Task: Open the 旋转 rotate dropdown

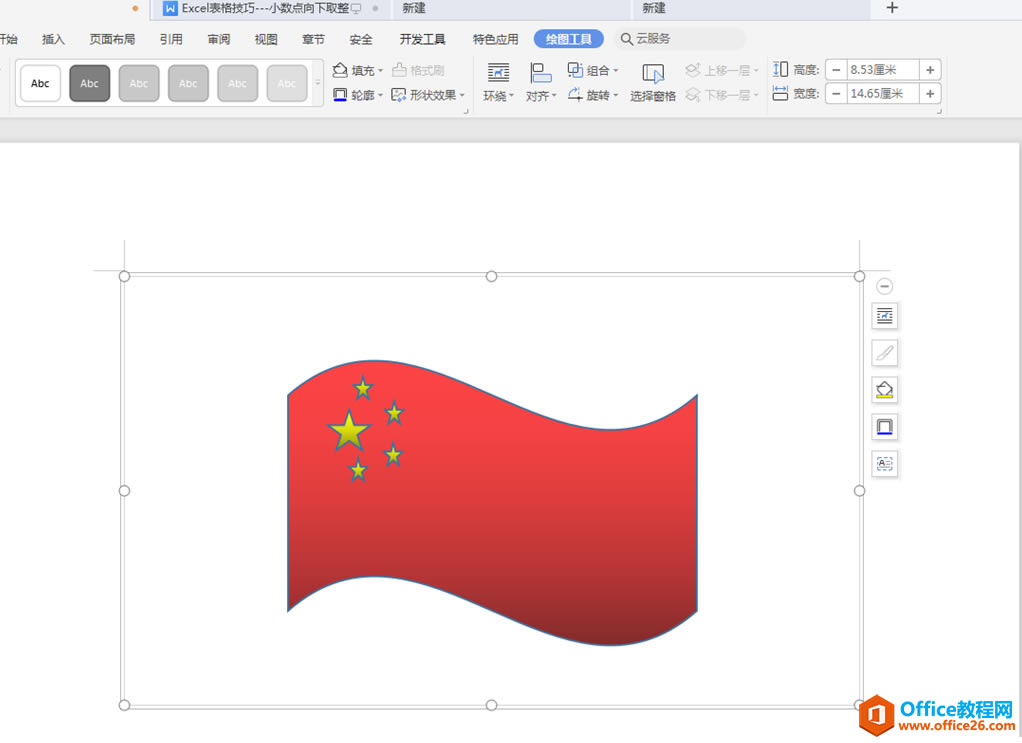Action: pyautogui.click(x=593, y=95)
